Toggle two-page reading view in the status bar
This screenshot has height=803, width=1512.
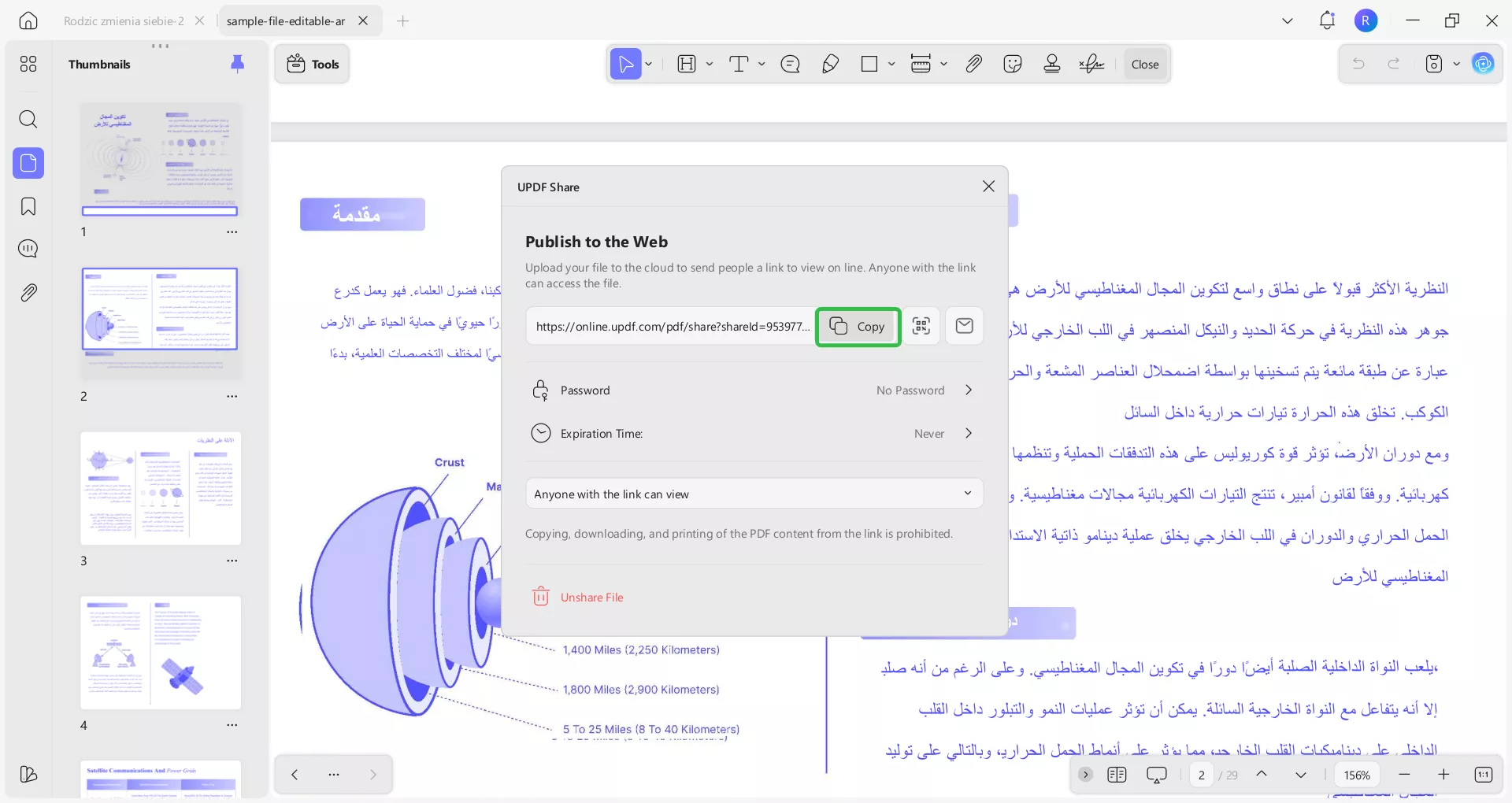coord(1117,775)
